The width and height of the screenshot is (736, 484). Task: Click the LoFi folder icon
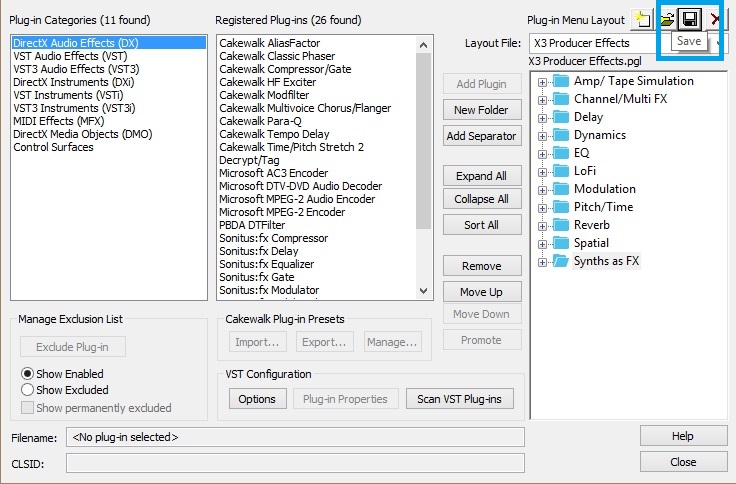561,171
